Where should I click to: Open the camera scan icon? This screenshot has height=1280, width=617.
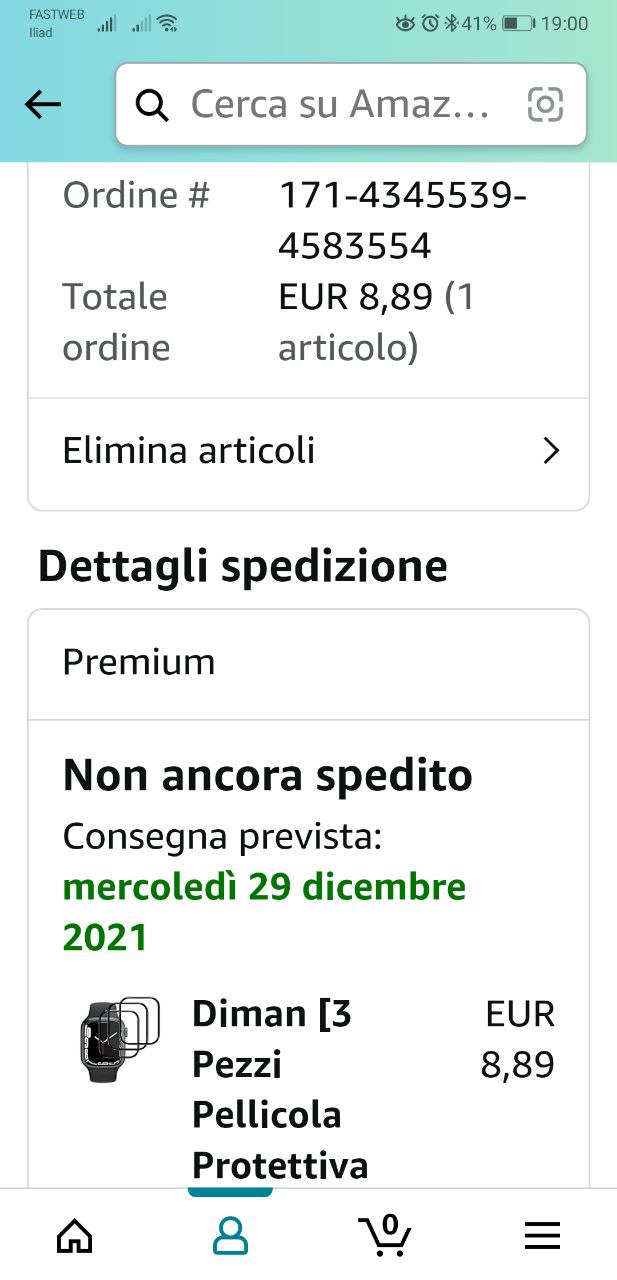[x=545, y=104]
